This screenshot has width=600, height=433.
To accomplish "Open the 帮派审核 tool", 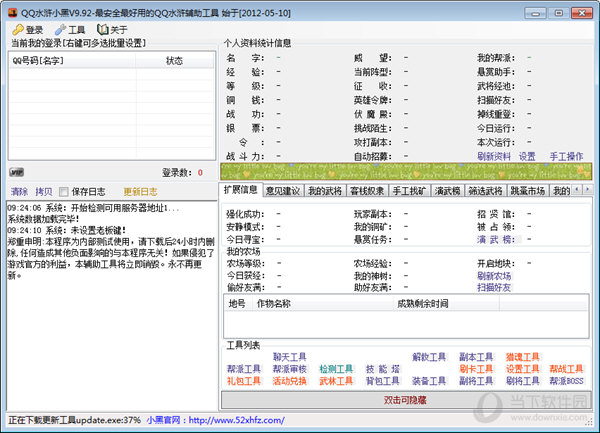I will 290,369.
